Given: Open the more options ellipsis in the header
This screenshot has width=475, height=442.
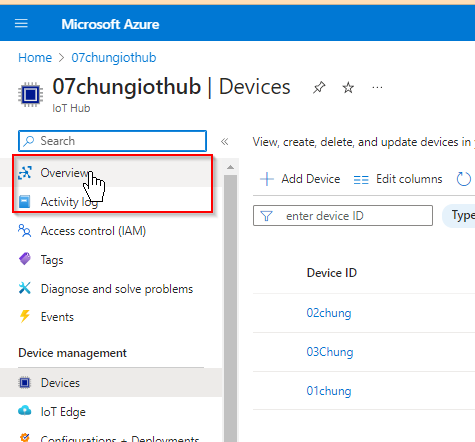Looking at the screenshot, I should [377, 88].
